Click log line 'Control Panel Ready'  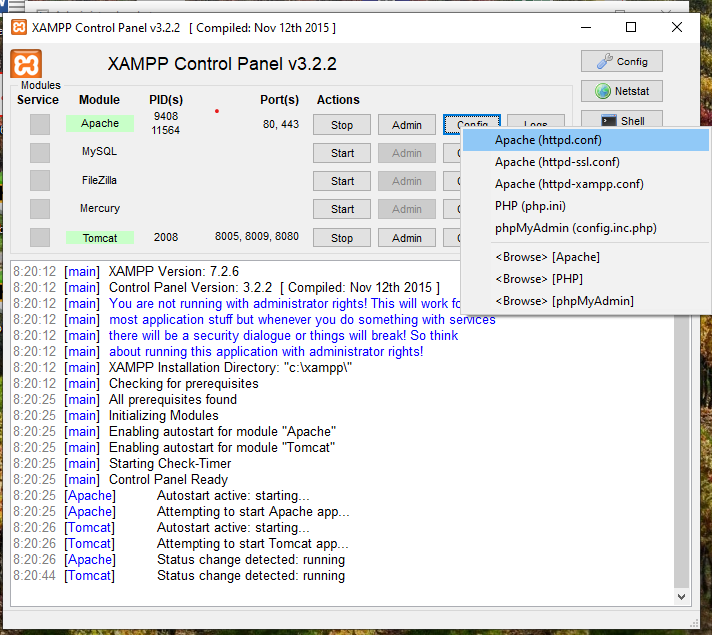(x=168, y=480)
